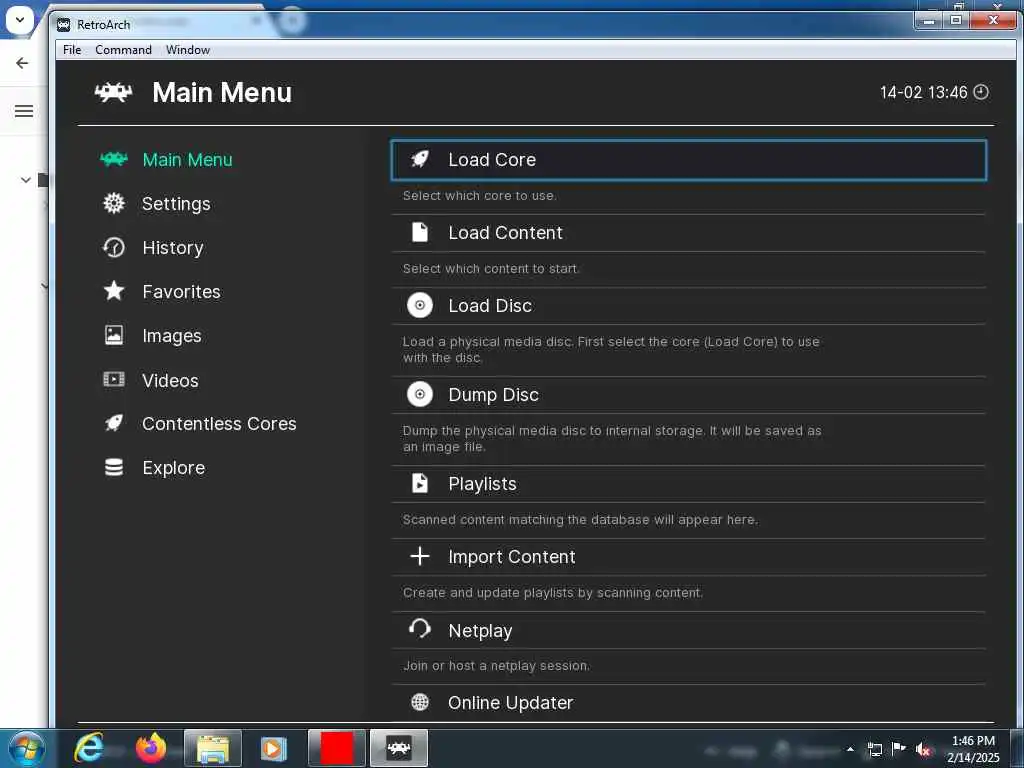Click the Favorites star icon
Screen dimensions: 1024x768
pyautogui.click(x=114, y=291)
